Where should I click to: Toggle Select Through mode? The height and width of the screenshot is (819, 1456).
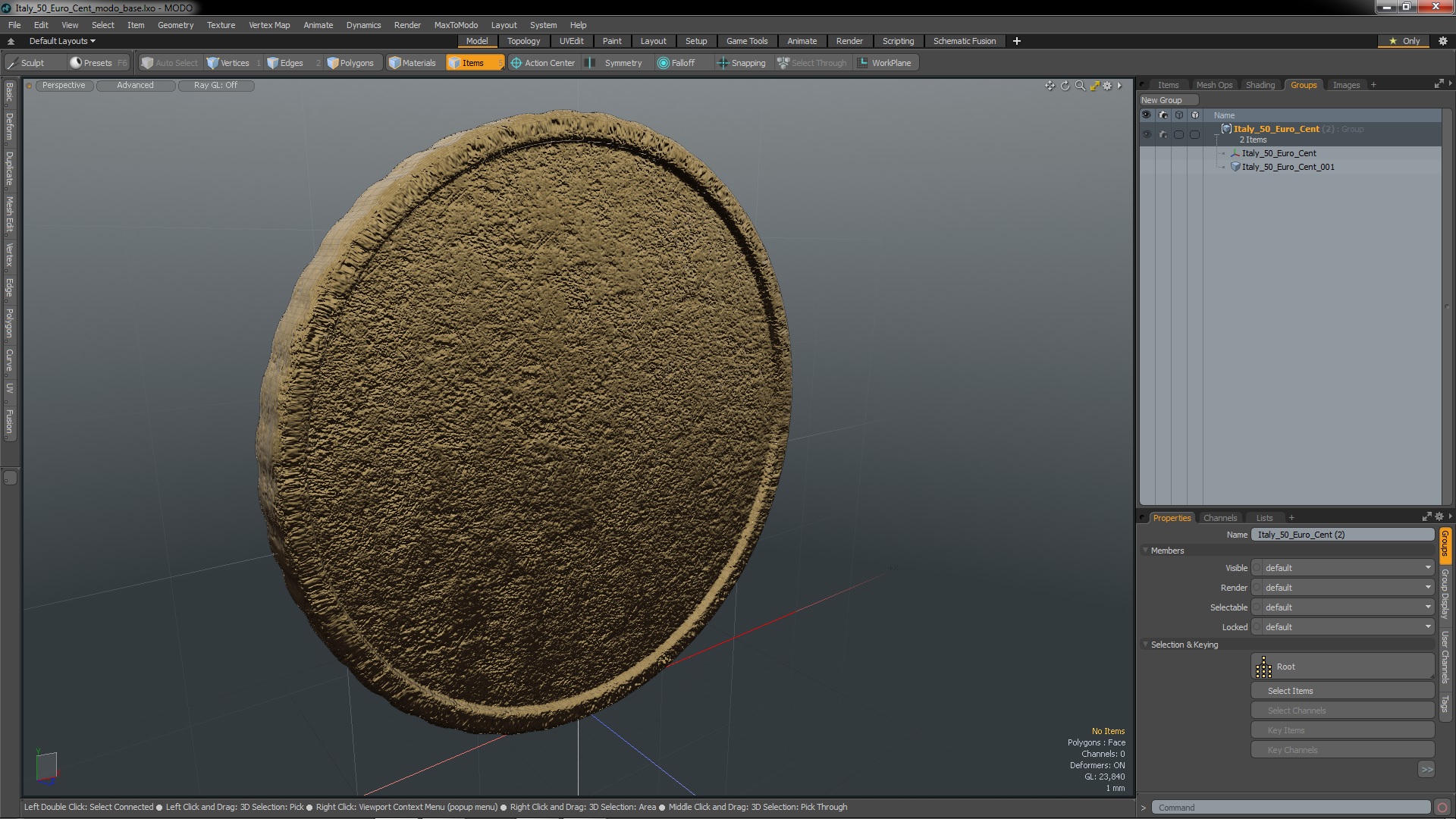coord(812,63)
